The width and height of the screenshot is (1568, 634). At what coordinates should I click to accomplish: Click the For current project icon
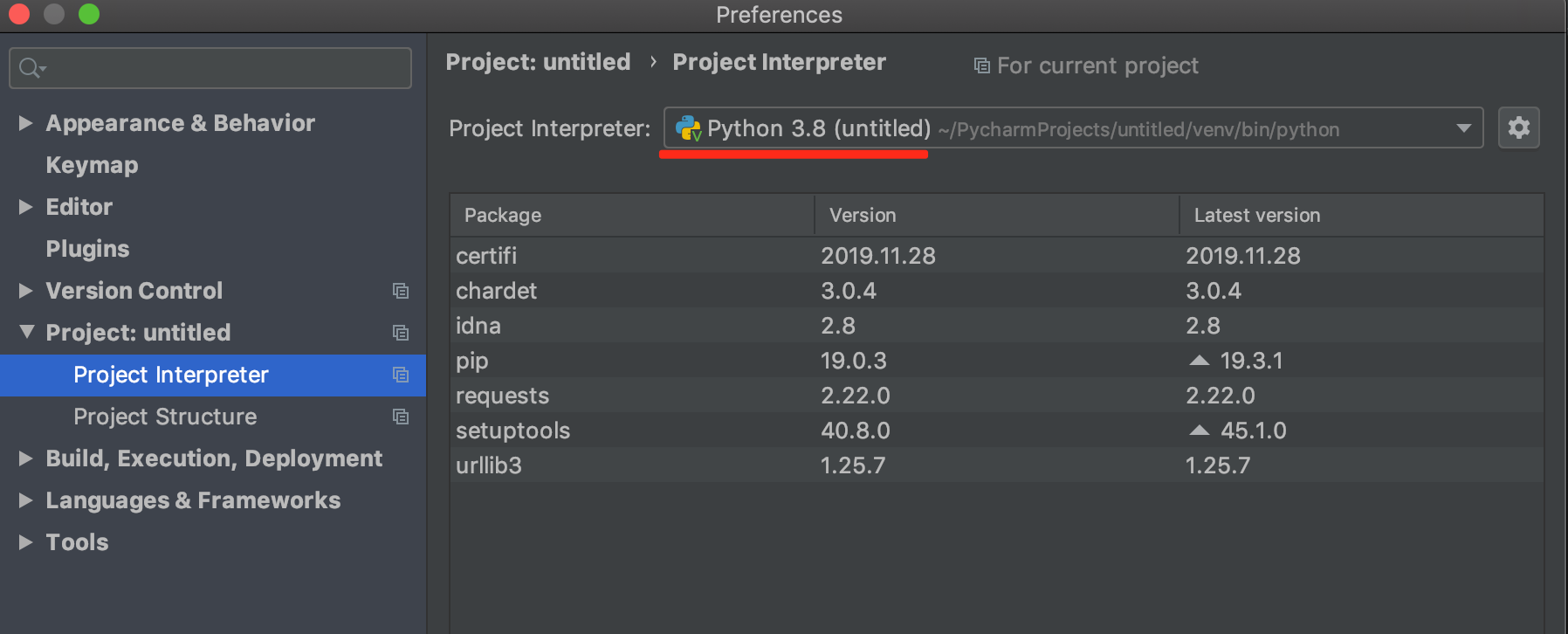(982, 65)
